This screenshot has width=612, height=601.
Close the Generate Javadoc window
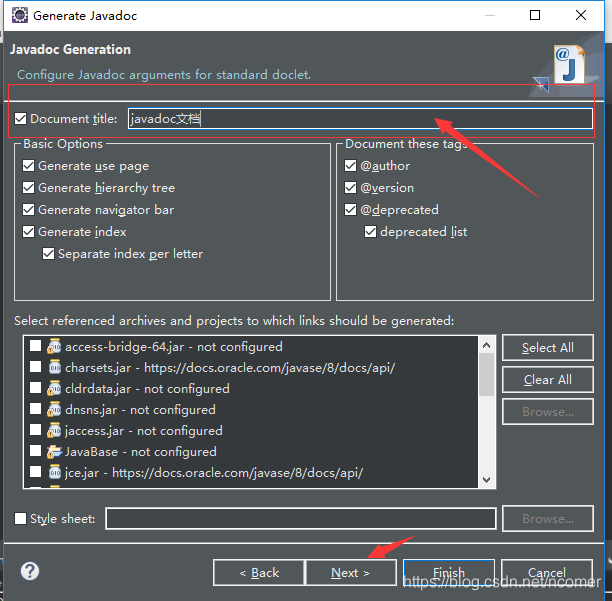tap(581, 15)
